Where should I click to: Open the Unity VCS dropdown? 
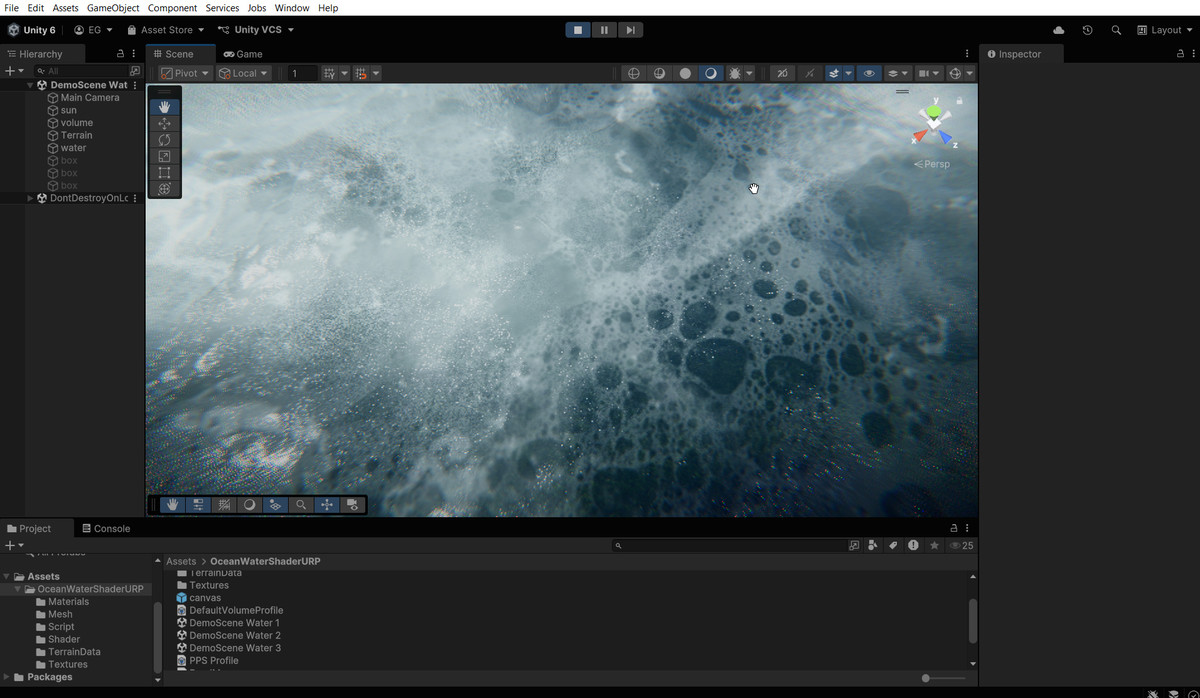[256, 30]
